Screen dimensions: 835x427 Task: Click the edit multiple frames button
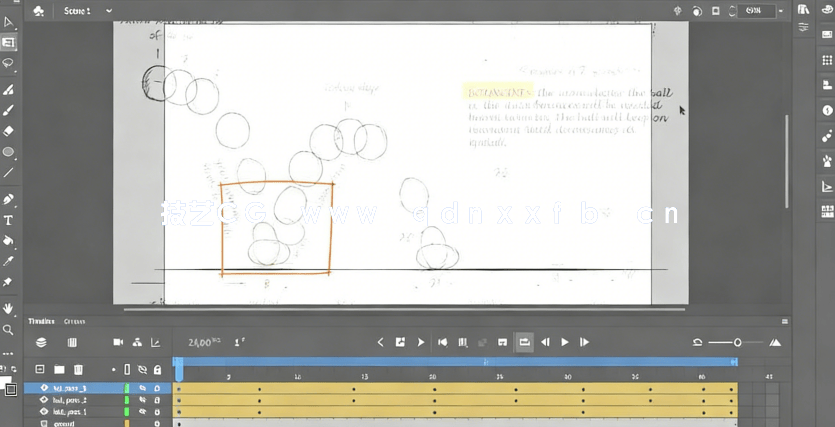tap(463, 342)
